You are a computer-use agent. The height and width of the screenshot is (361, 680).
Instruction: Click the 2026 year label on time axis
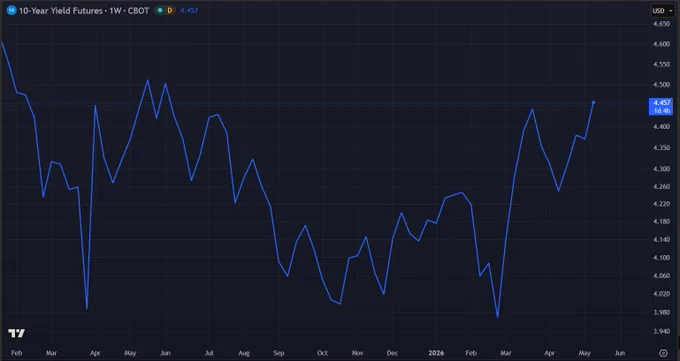[436, 353]
